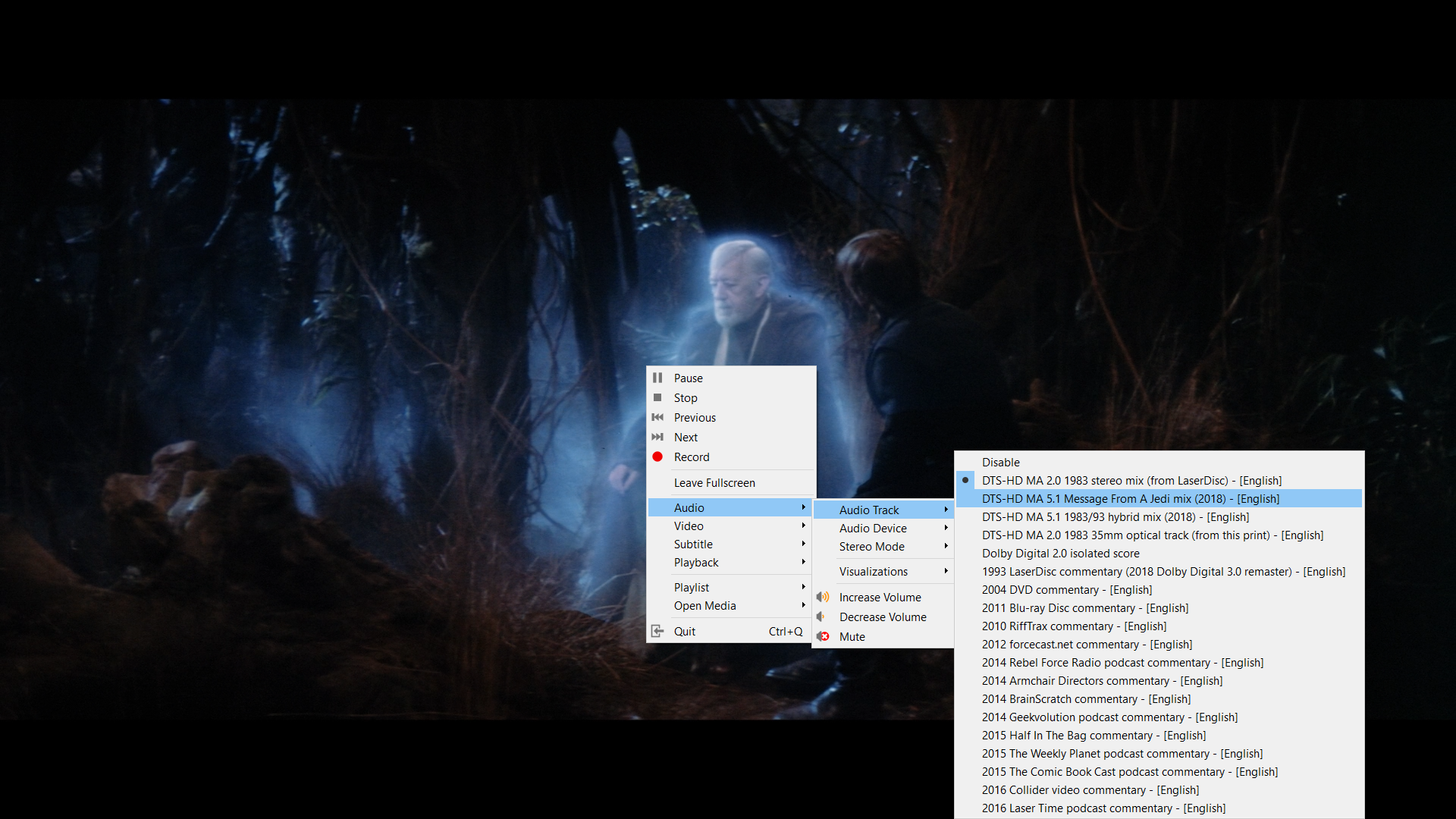This screenshot has width=1456, height=819.
Task: Expand the Audio submenu arrow
Action: pos(803,507)
